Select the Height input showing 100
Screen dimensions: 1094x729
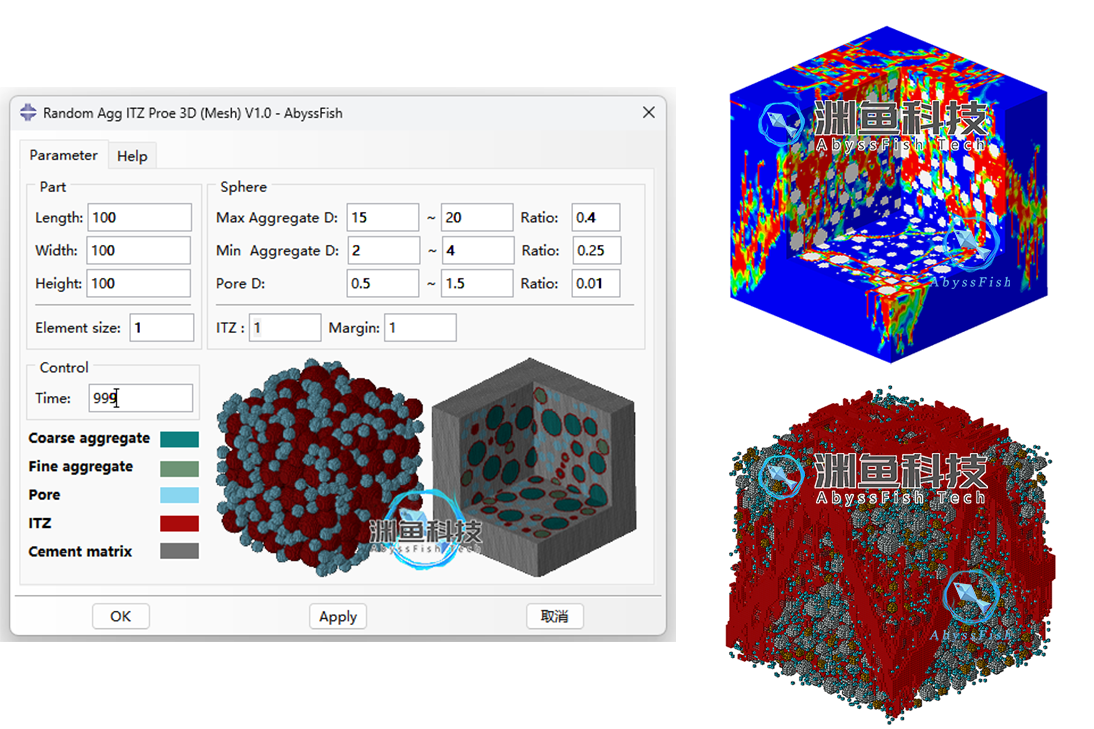[x=139, y=283]
